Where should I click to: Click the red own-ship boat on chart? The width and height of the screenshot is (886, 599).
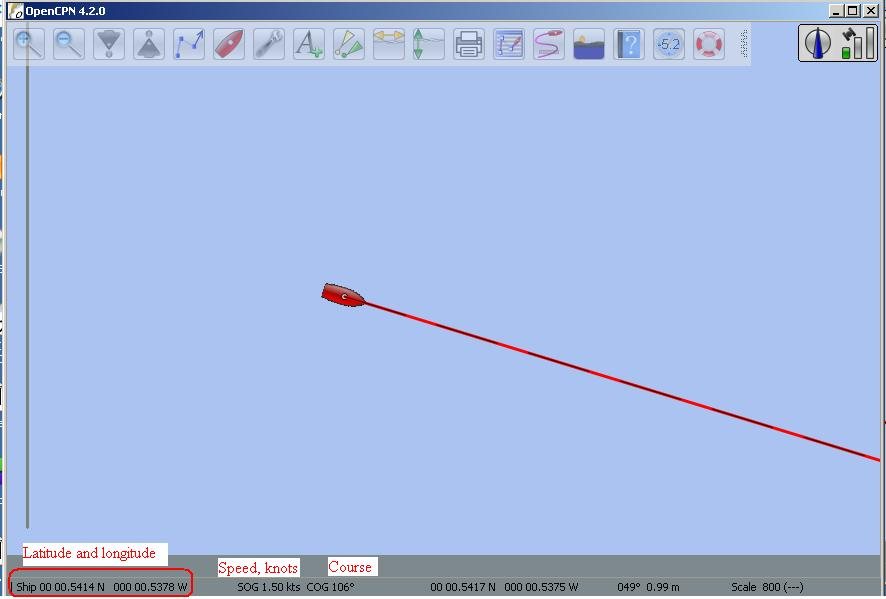[343, 295]
